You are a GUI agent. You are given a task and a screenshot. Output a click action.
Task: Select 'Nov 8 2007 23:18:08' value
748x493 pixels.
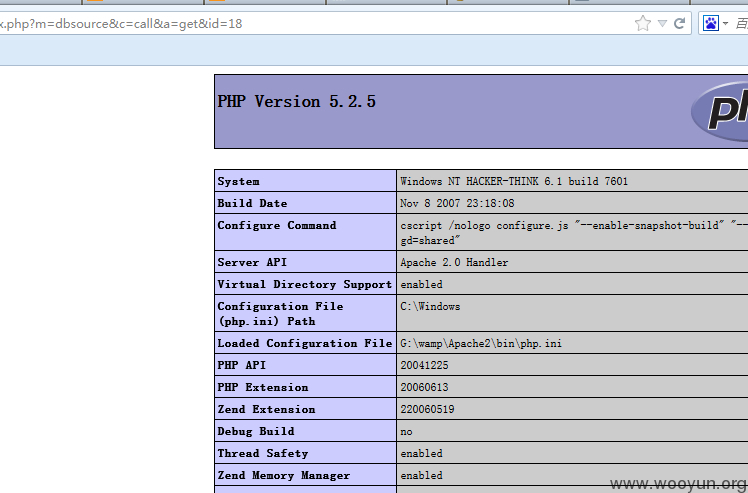(457, 203)
